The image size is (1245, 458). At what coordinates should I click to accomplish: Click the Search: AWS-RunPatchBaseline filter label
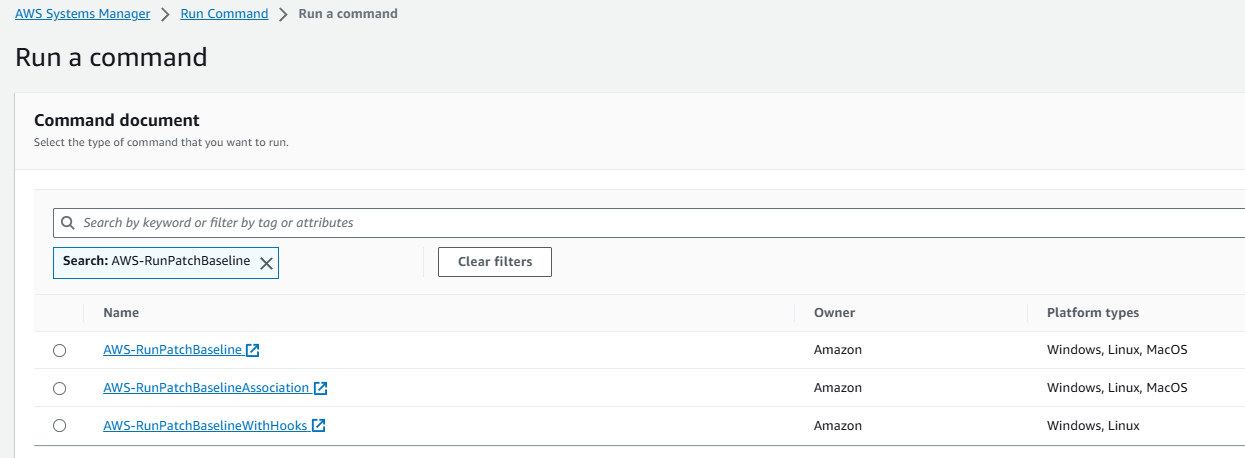tap(156, 261)
